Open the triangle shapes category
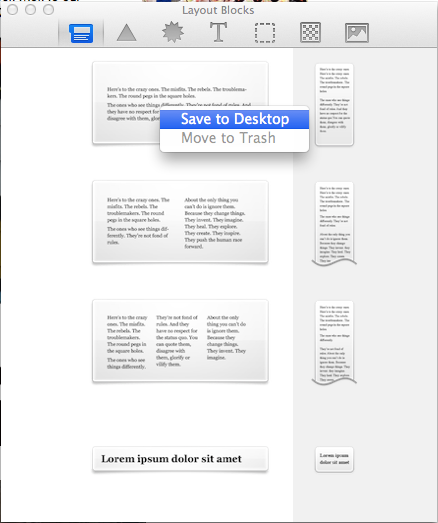438x523 pixels. [126, 33]
